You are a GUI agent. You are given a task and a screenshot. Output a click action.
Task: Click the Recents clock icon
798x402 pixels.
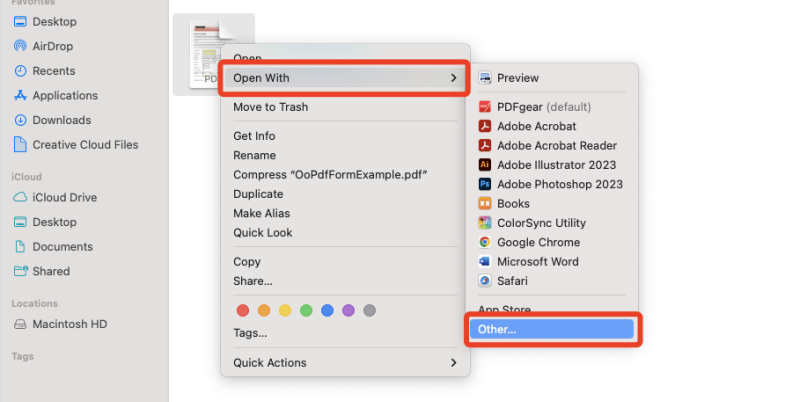click(x=20, y=71)
